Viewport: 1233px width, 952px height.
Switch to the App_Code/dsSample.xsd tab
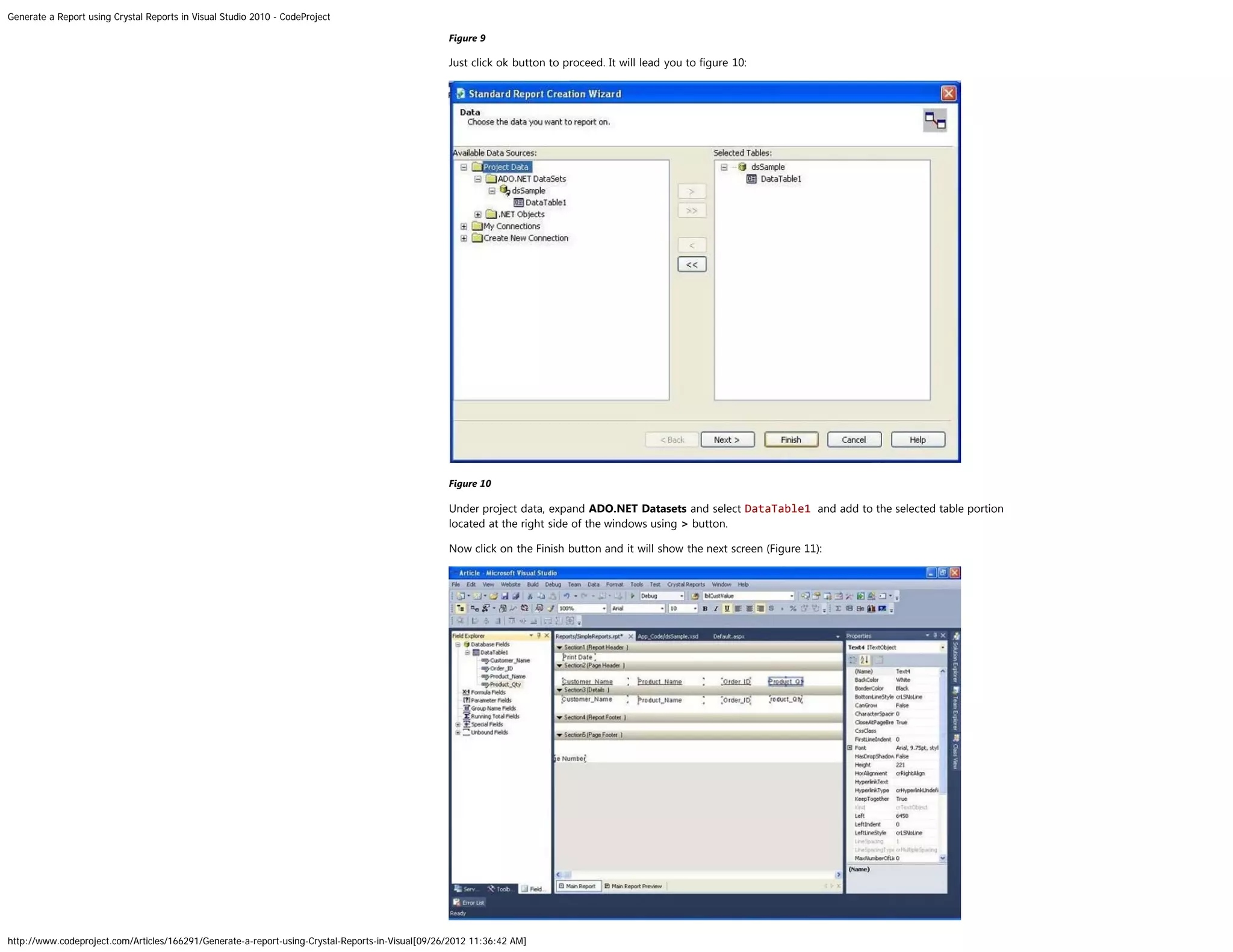pyautogui.click(x=668, y=636)
